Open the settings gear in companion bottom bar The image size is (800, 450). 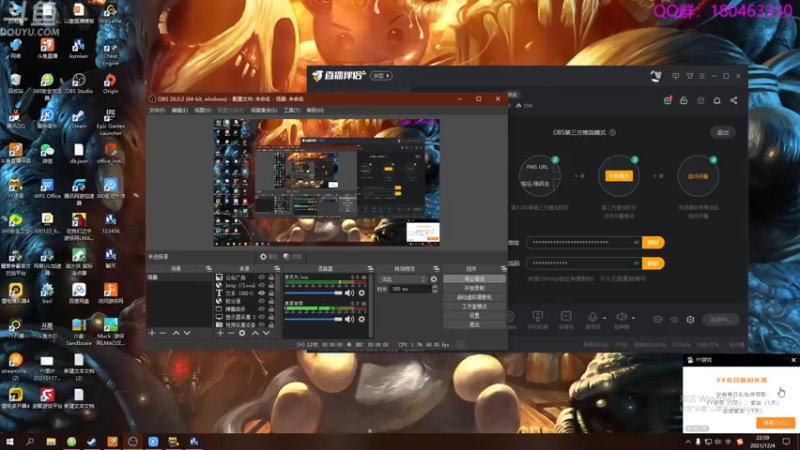coord(690,319)
